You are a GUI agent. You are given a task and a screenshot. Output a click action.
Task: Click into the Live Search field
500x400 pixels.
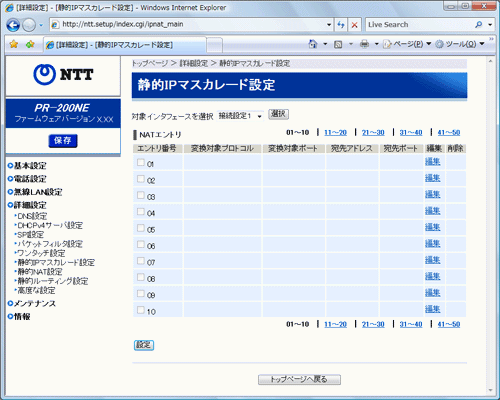tap(419, 25)
